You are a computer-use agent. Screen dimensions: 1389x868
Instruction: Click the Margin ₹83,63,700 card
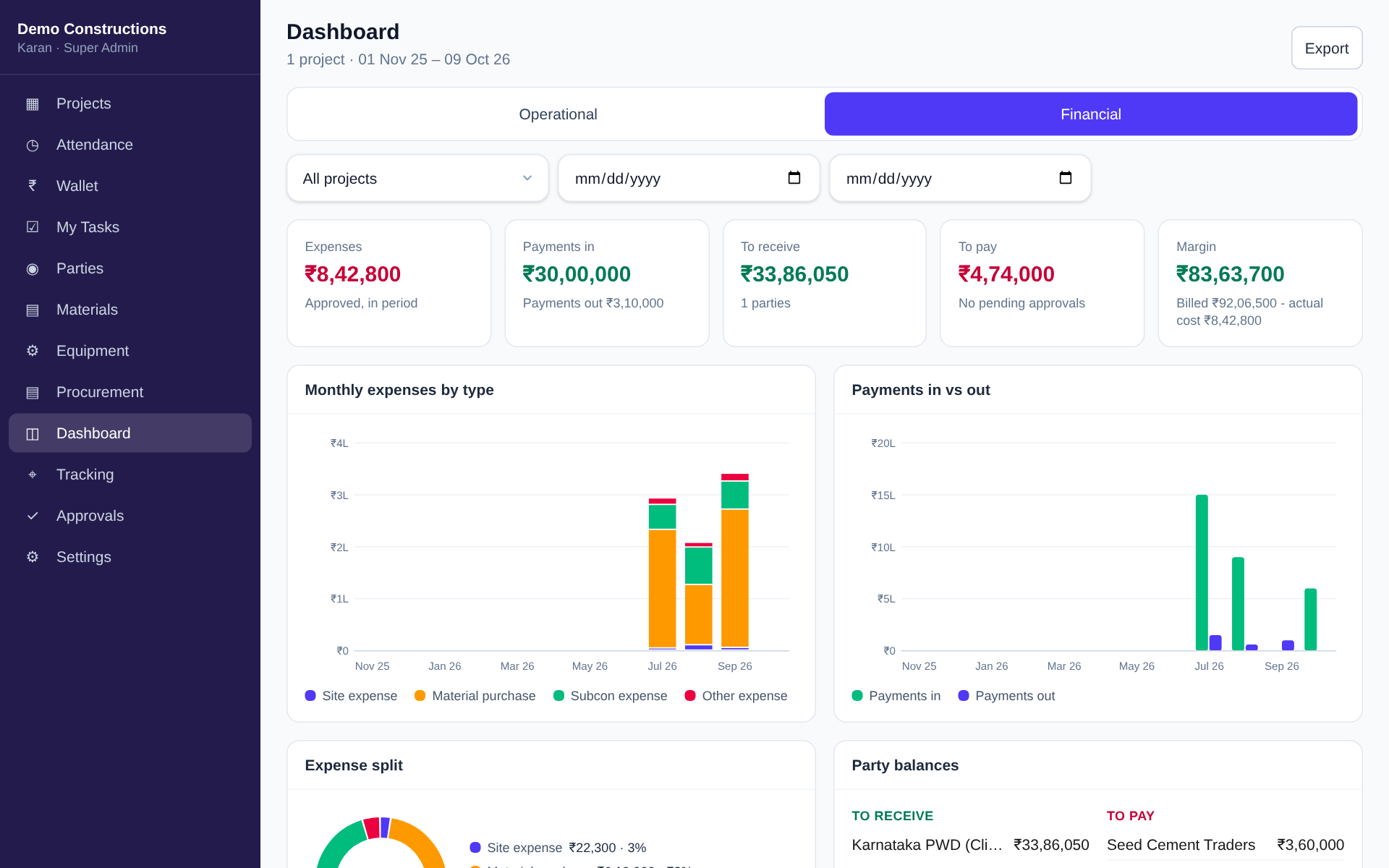tap(1260, 284)
